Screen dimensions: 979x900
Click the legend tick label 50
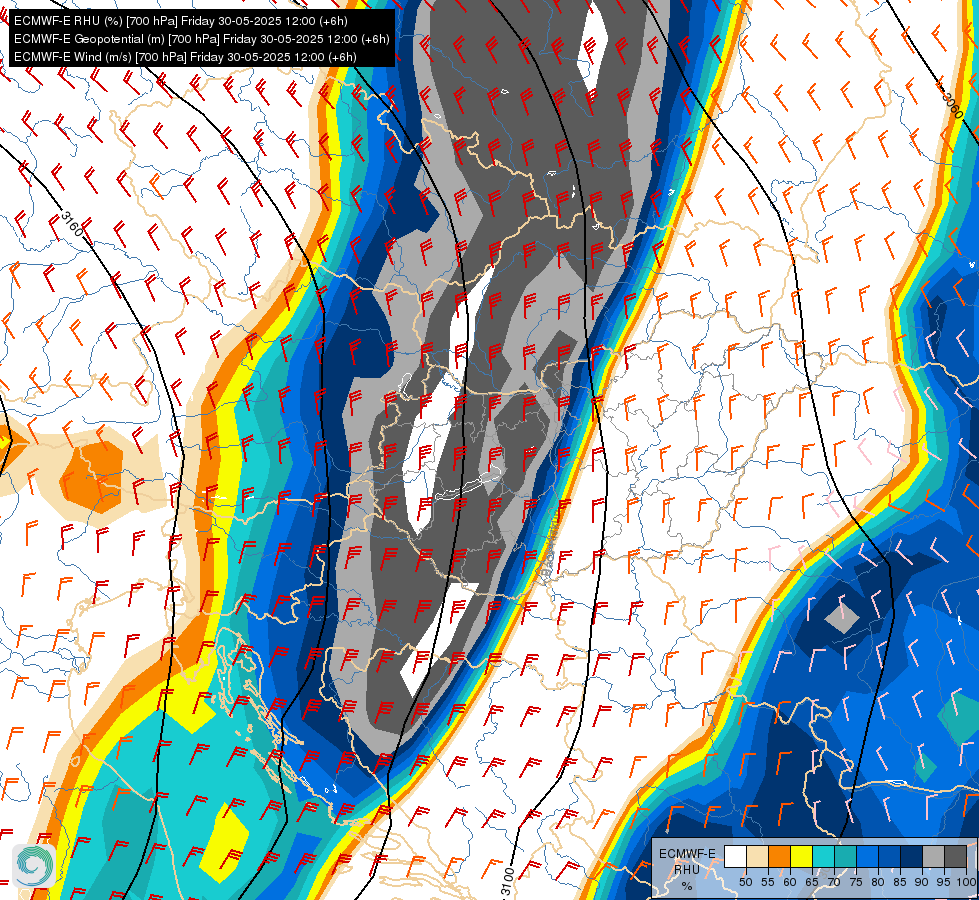click(745, 882)
